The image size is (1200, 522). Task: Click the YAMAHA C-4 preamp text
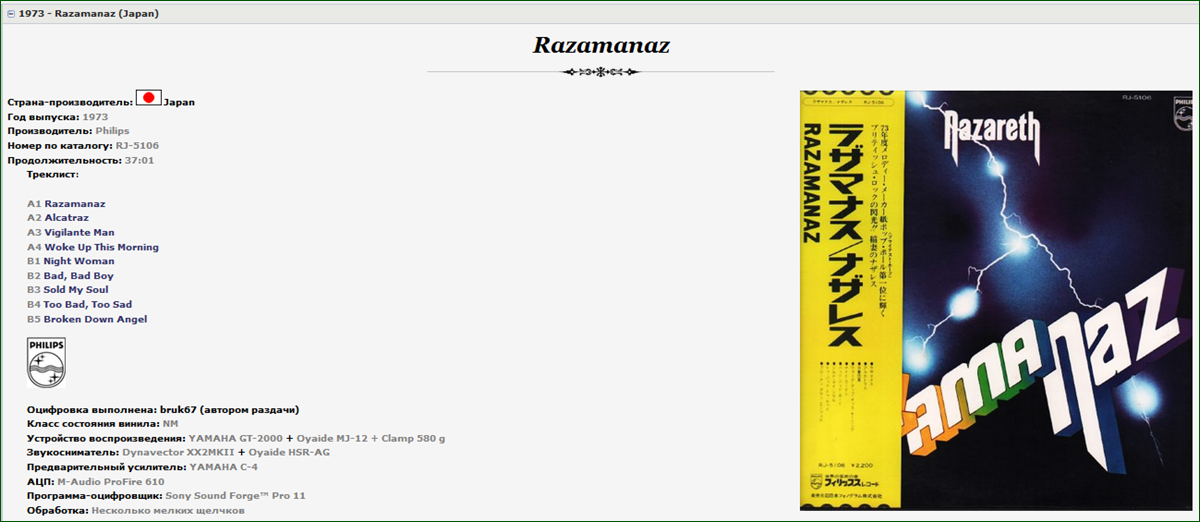[223, 467]
